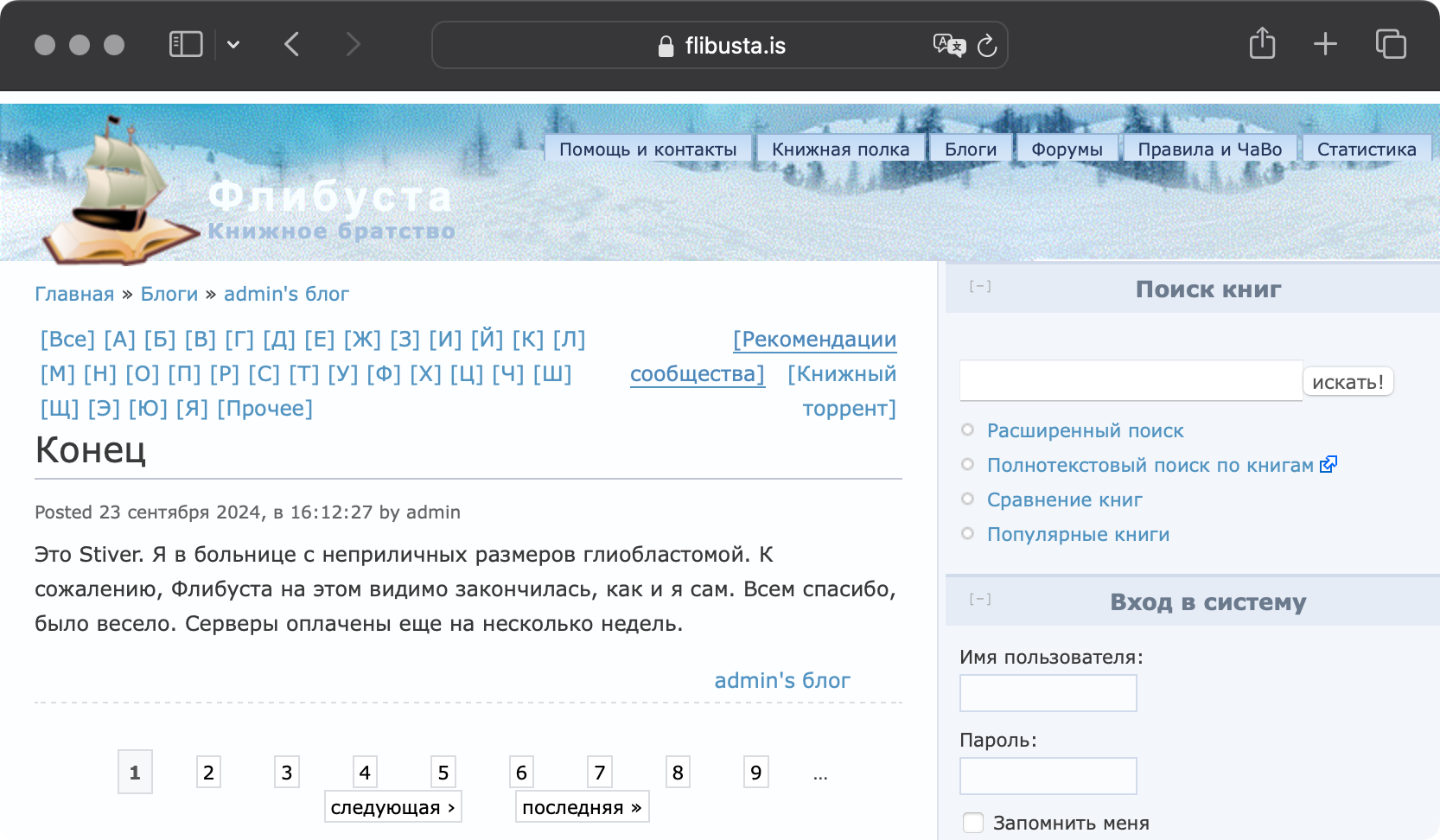The image size is (1440, 840).
Task: Show the tab overview icon
Action: click(1391, 44)
